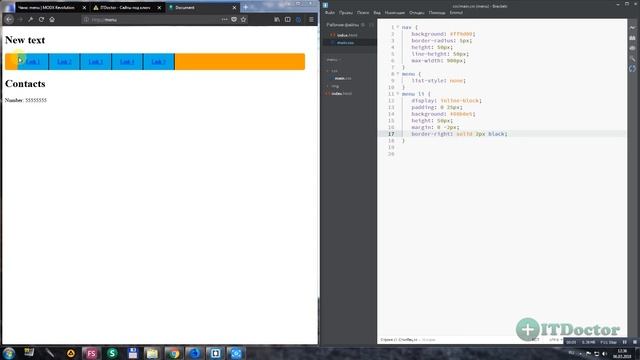Open Brackets Help menu (Помощь)
This screenshot has height=360, width=640.
(437, 13)
